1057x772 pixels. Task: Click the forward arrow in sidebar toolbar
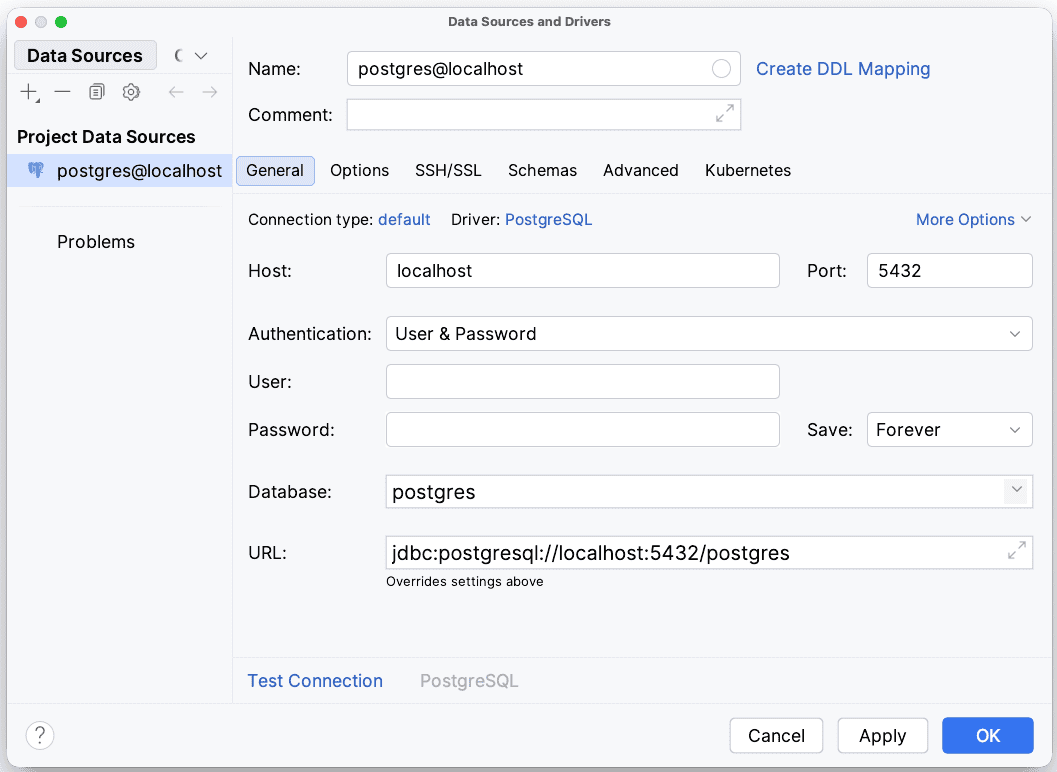(210, 92)
